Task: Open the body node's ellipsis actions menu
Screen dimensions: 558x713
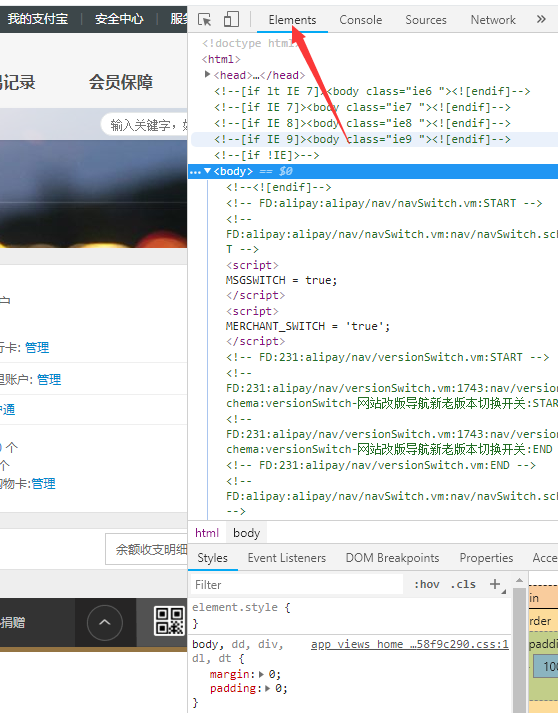Action: pos(195,172)
